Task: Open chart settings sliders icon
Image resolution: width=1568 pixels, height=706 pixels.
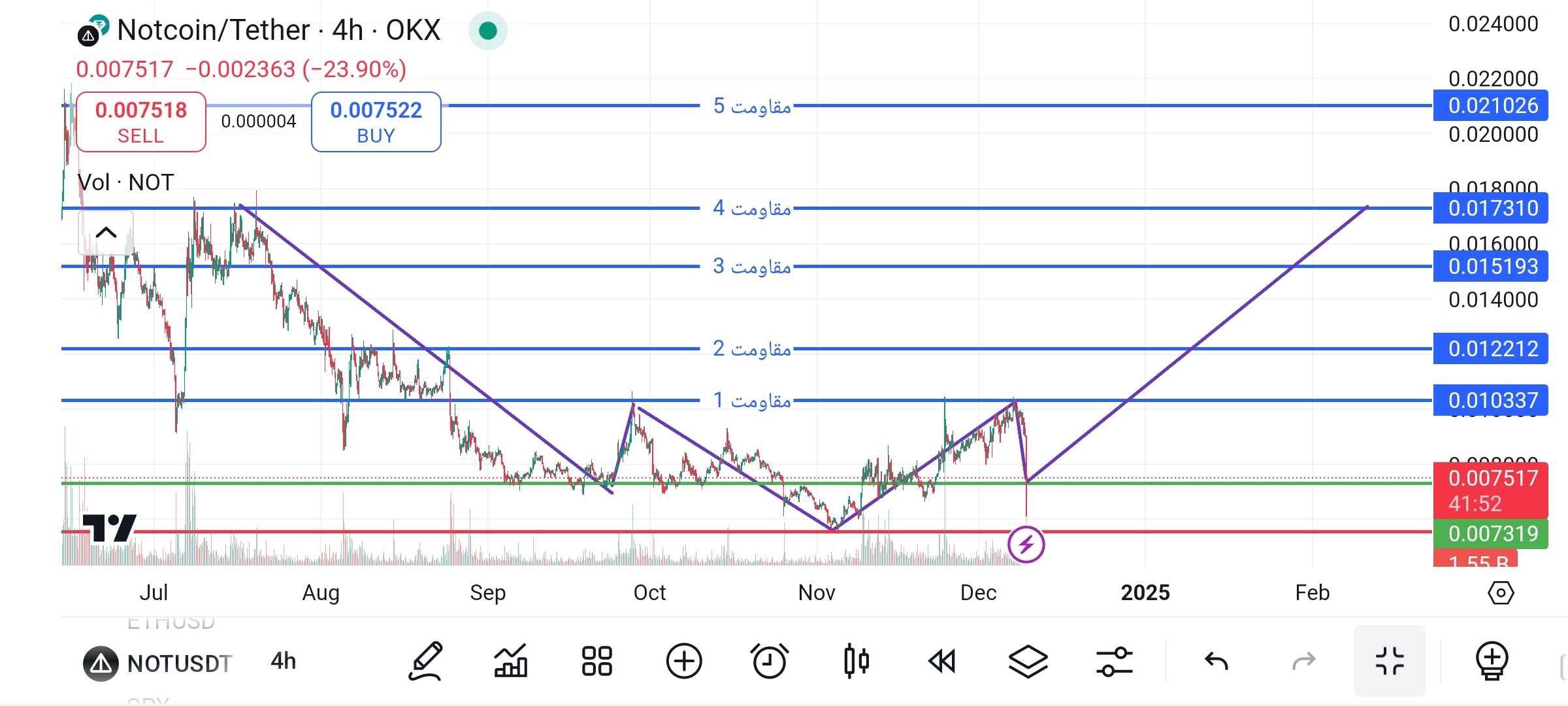Action: point(1114,662)
